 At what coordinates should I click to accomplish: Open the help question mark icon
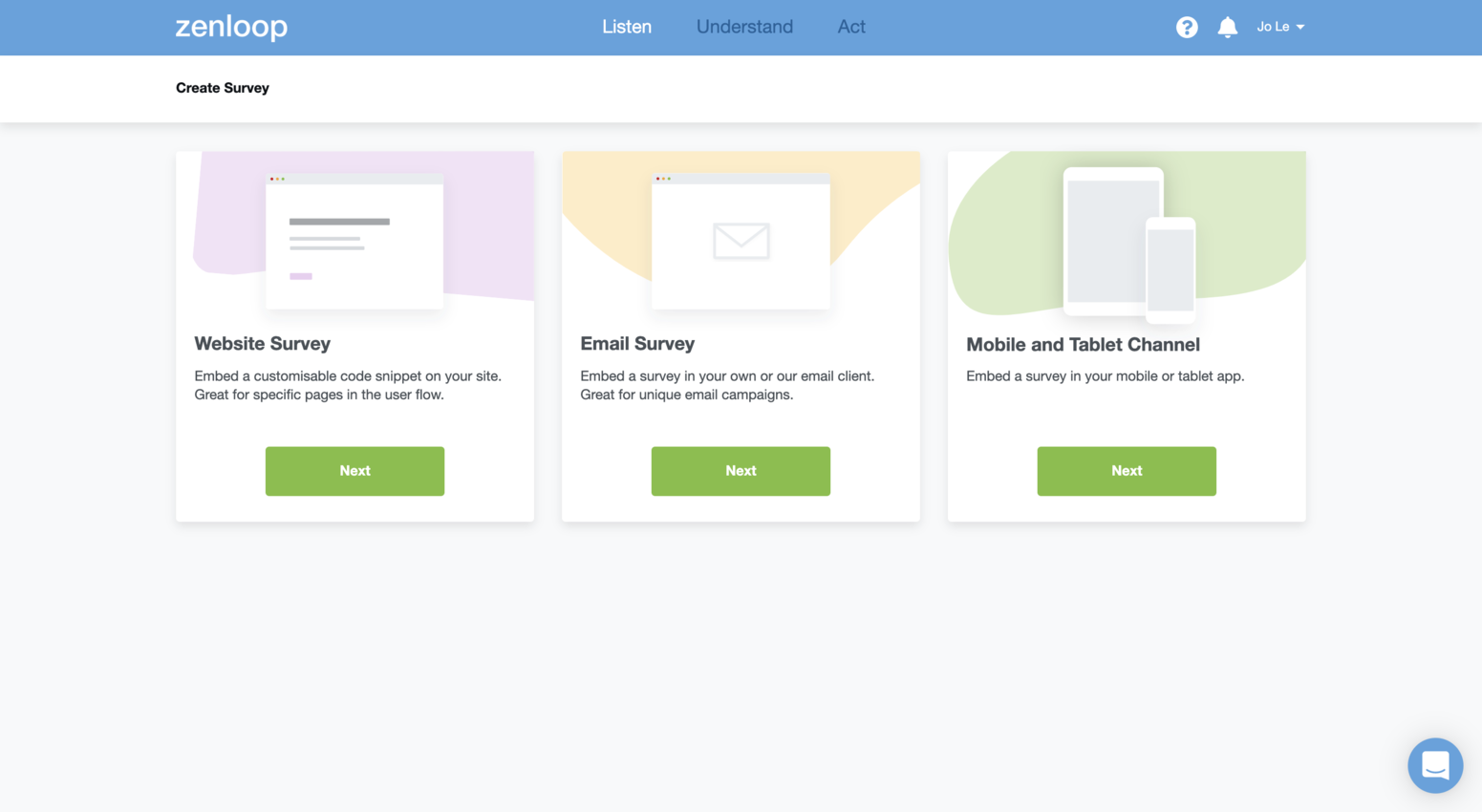pyautogui.click(x=1187, y=27)
